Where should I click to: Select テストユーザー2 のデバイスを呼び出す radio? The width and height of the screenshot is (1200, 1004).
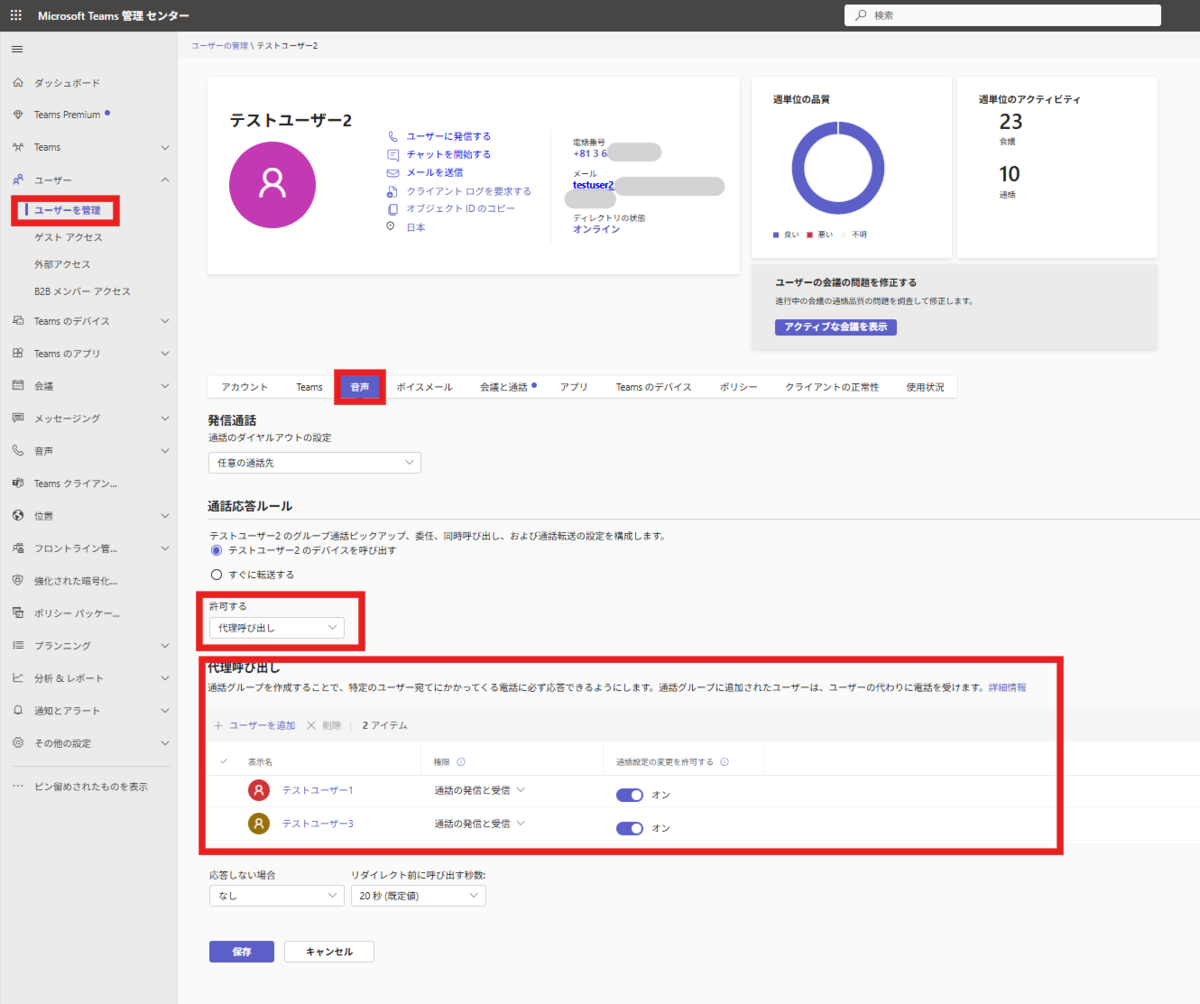(216, 551)
